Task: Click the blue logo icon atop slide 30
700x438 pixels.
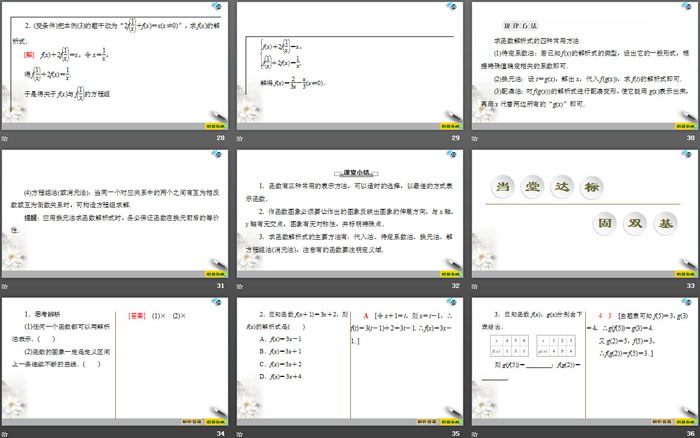Action: (686, 6)
